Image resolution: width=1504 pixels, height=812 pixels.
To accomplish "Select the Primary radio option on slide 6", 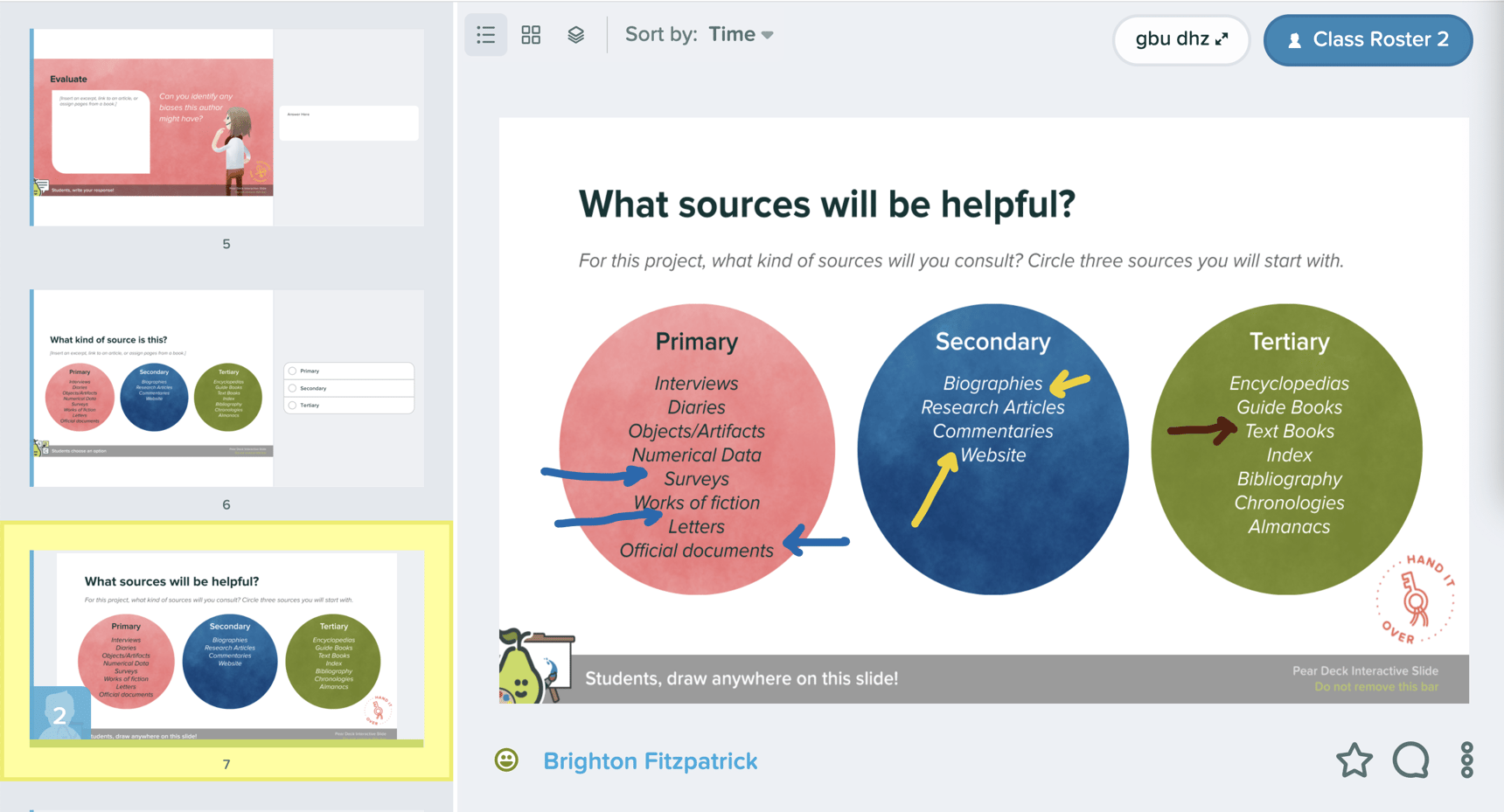I will 293,371.
